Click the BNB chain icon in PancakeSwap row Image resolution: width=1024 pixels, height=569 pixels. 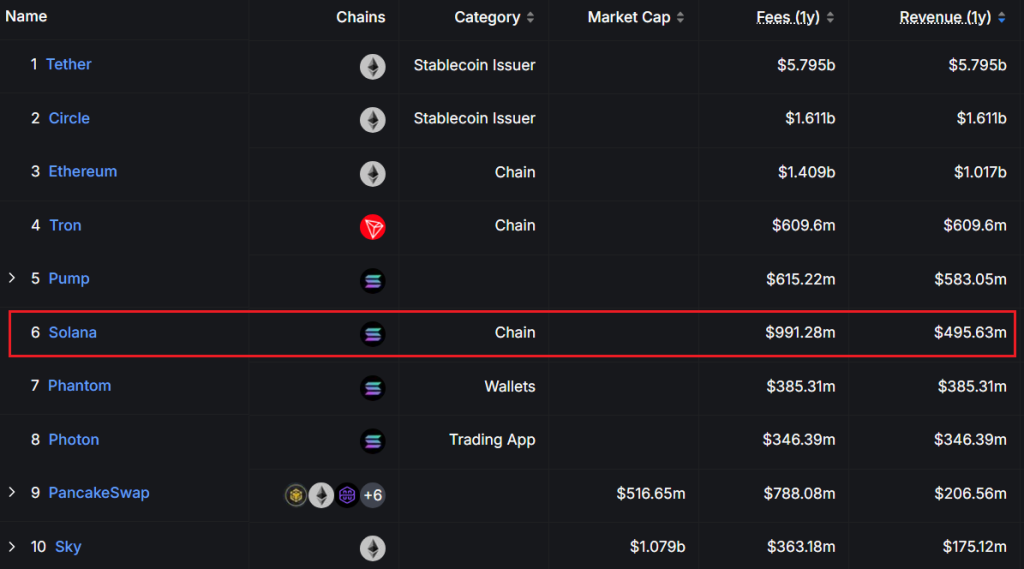(296, 495)
